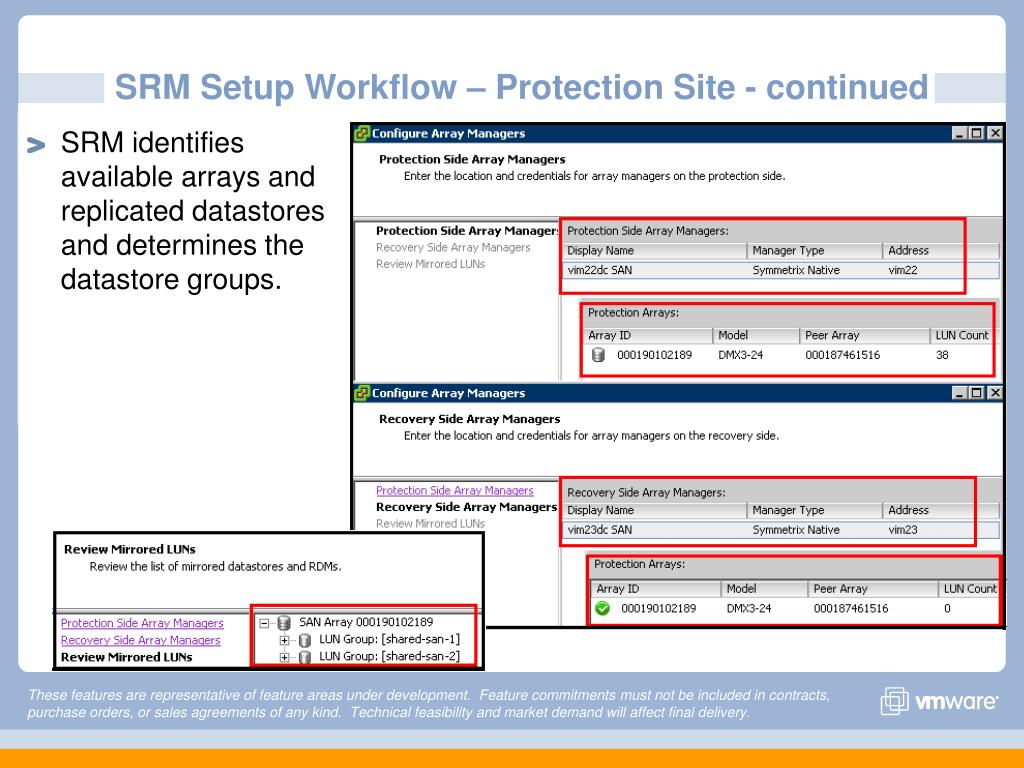Sort by Display Name column in recovery managers table
This screenshot has width=1024, height=768.
654,511
